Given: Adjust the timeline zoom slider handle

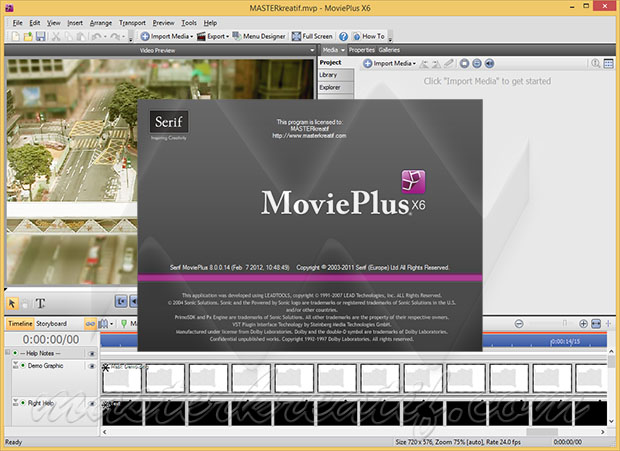Looking at the screenshot, I should point(565,324).
